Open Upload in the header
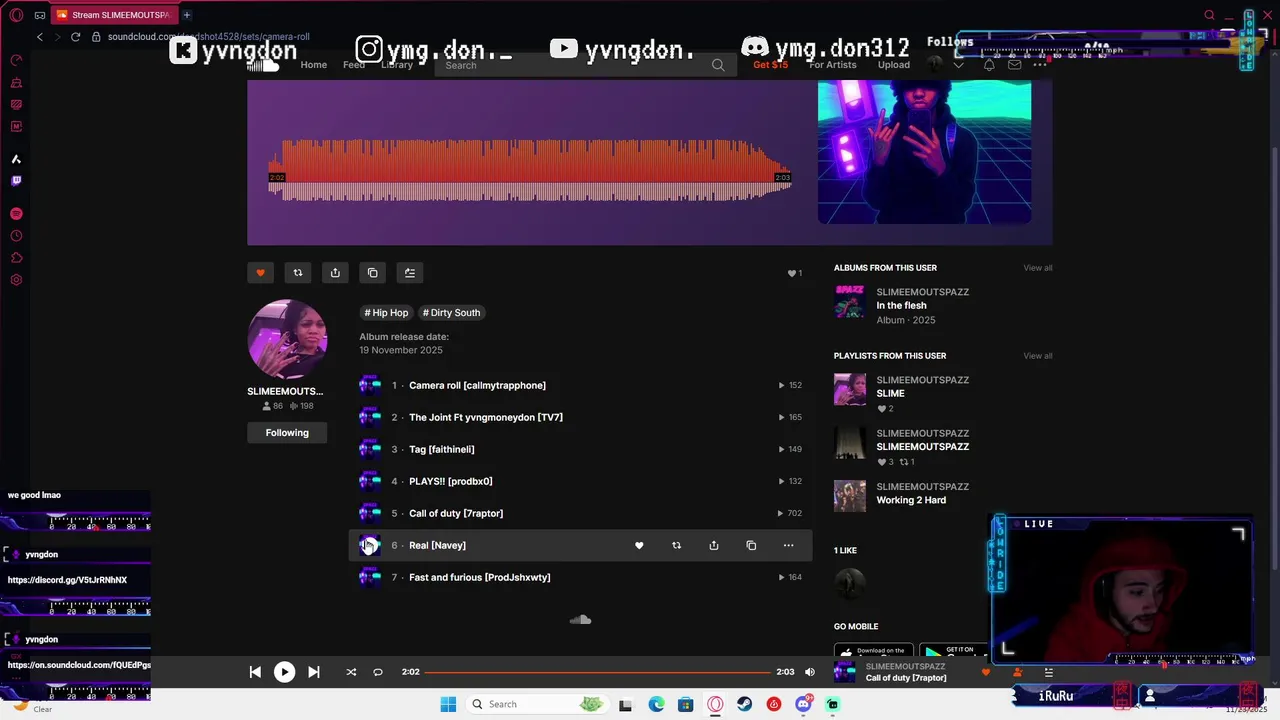The image size is (1280, 720). coord(894,65)
